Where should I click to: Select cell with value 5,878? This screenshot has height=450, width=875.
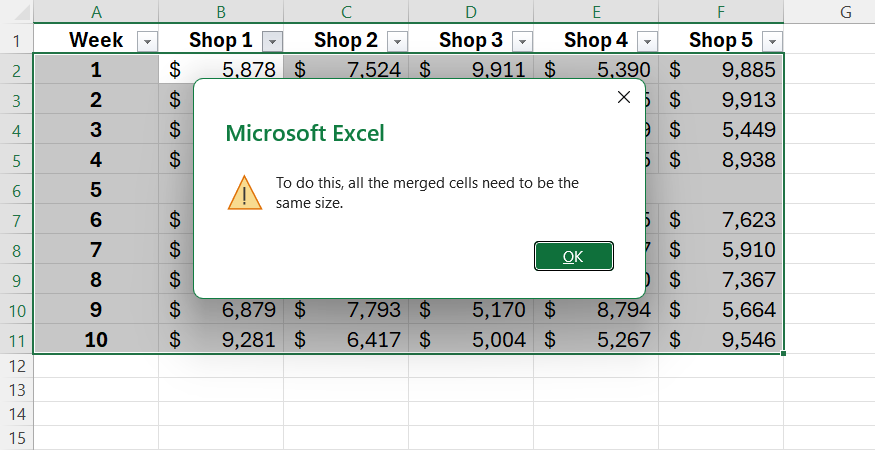point(221,69)
